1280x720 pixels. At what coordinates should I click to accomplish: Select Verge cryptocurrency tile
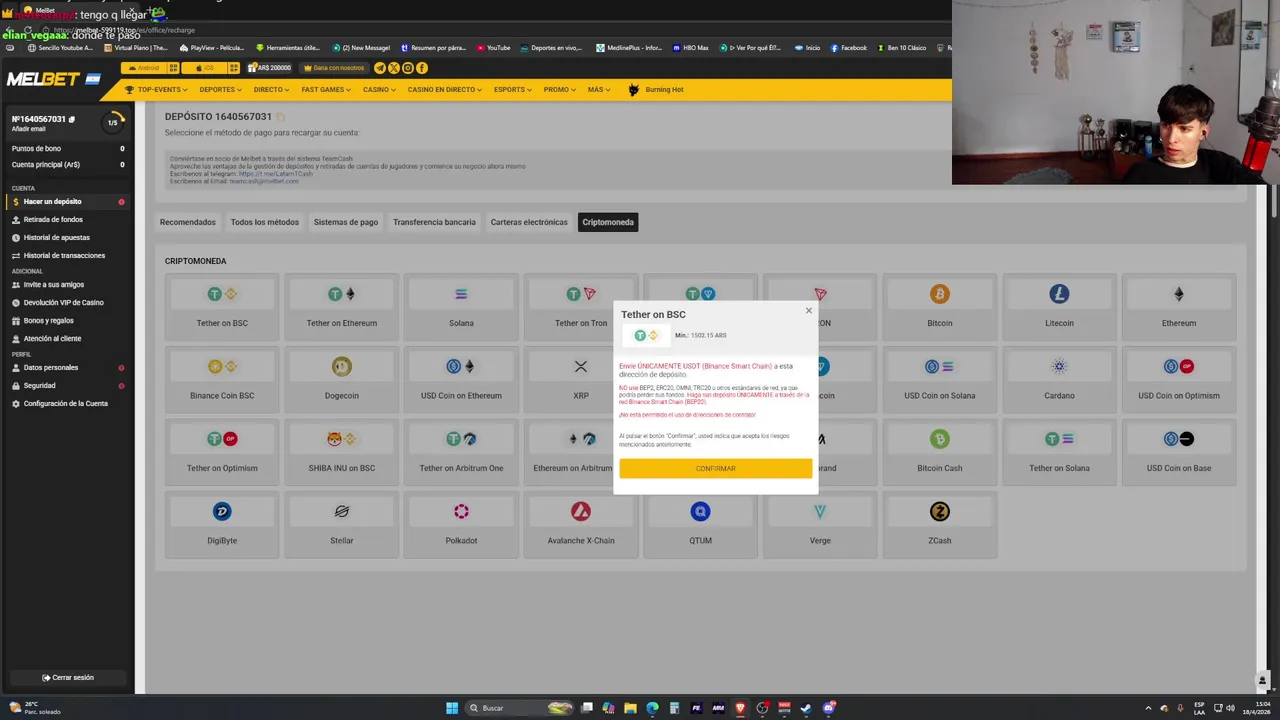click(x=820, y=523)
